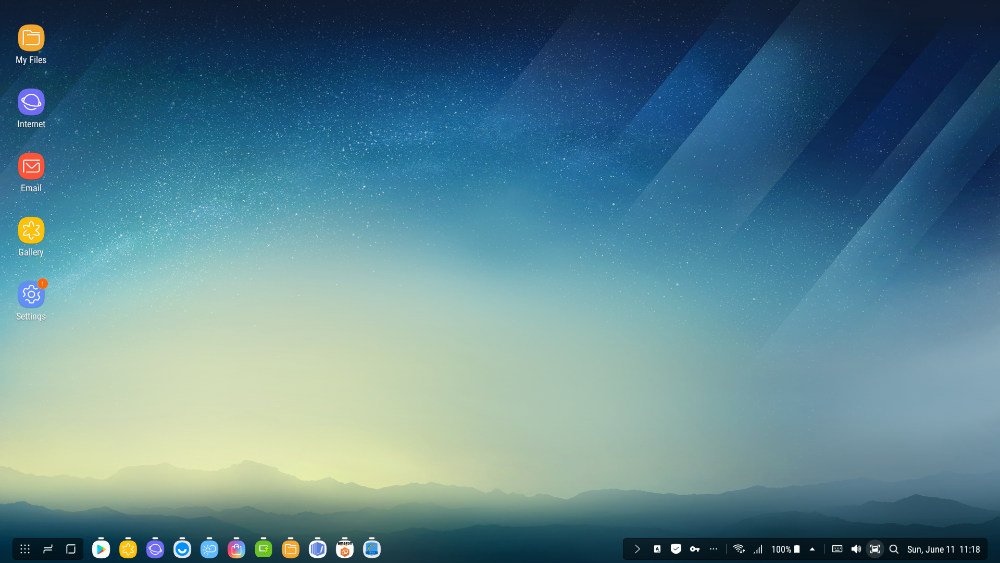The height and width of the screenshot is (563, 1000).
Task: Open the green app icon in taskbar
Action: (x=264, y=549)
